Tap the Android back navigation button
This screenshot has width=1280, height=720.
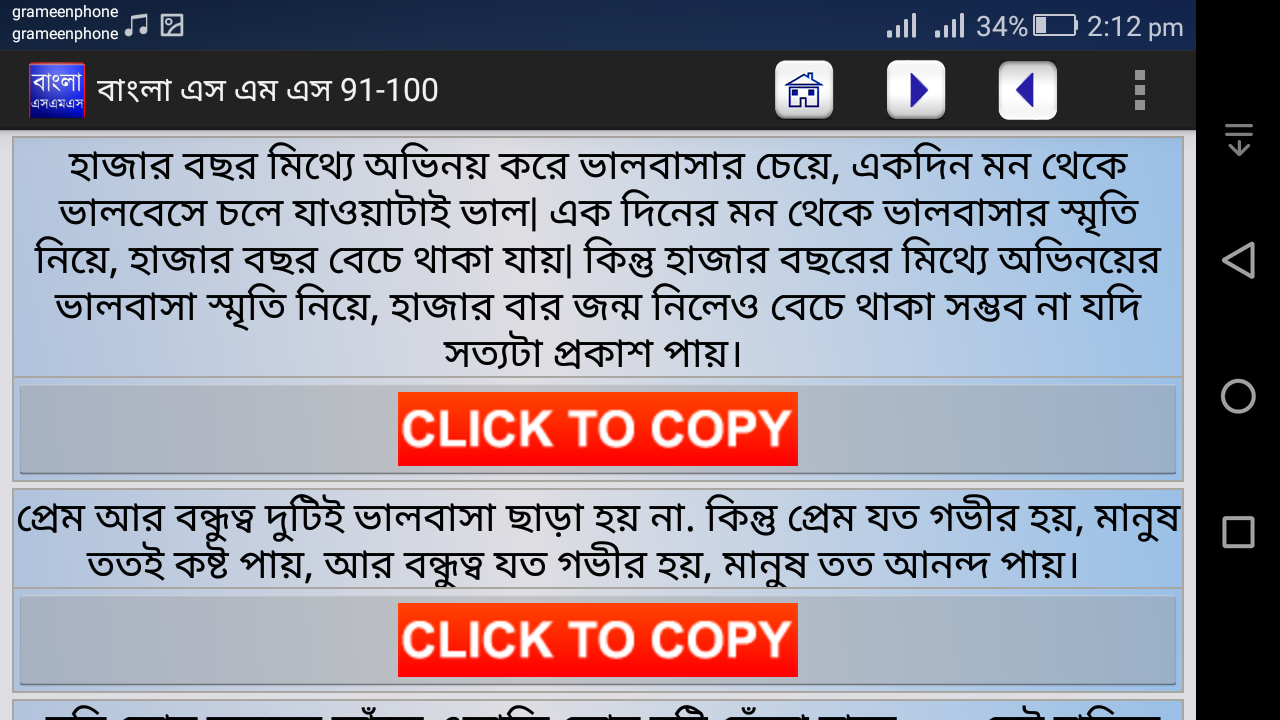coord(1238,260)
